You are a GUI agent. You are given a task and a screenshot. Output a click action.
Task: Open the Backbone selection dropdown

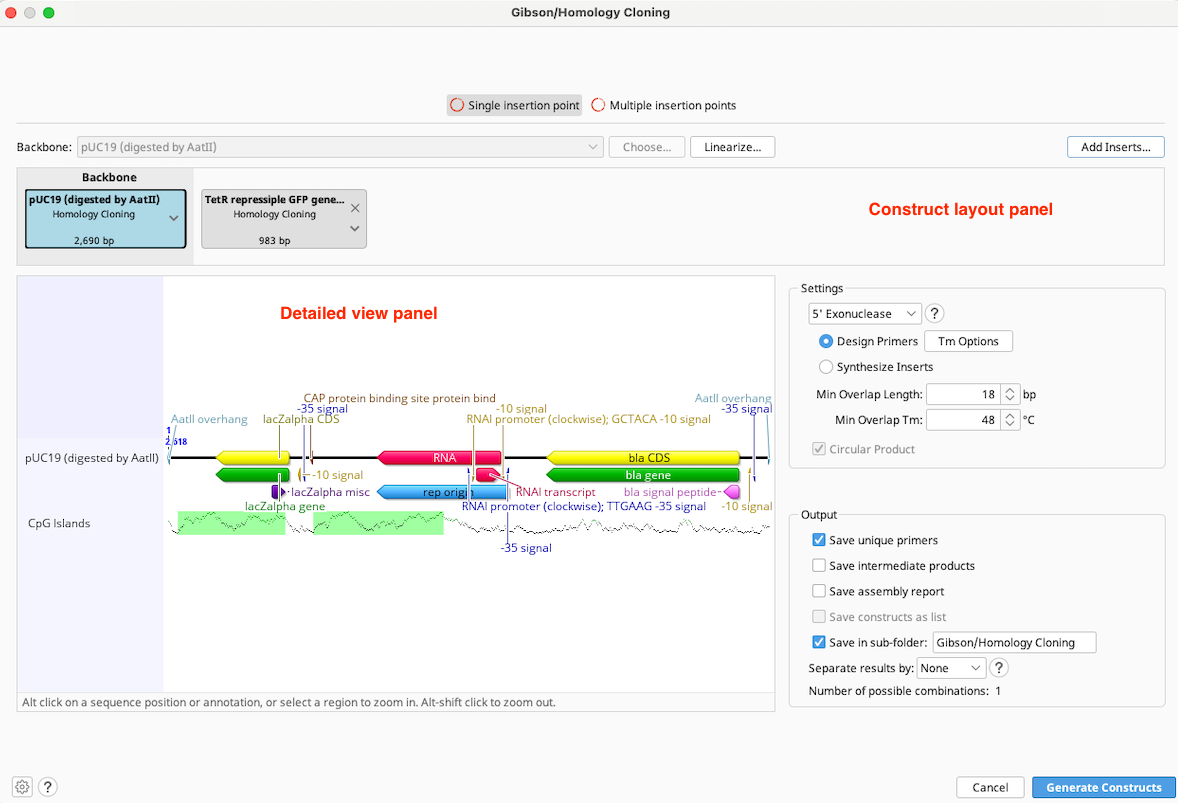tap(340, 147)
